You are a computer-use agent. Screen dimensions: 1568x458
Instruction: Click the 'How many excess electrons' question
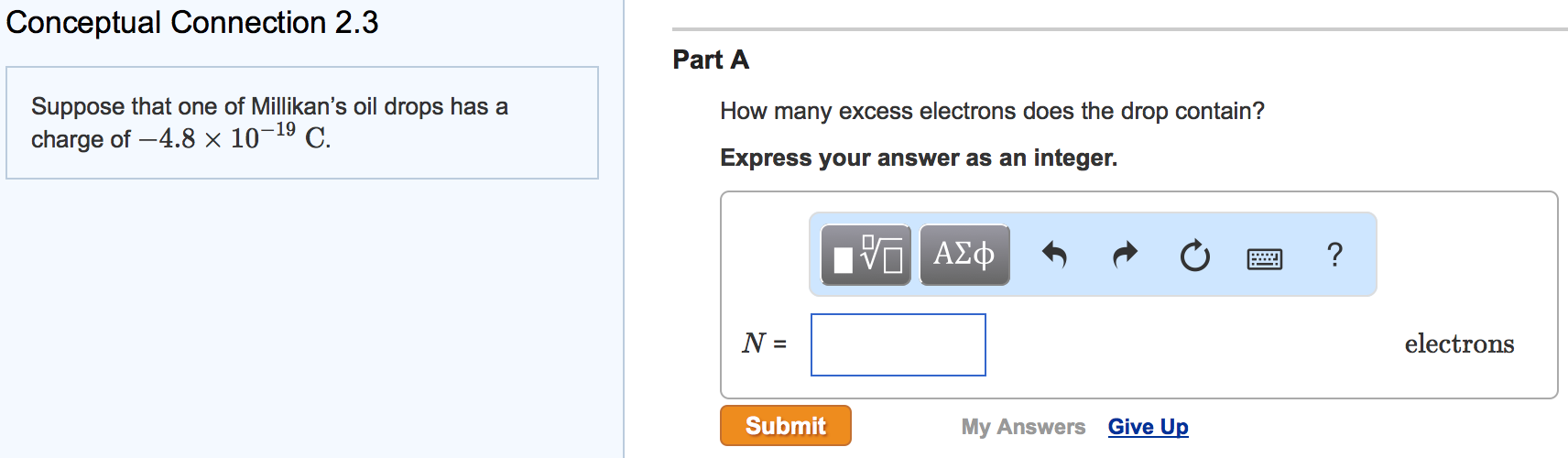[x=992, y=112]
